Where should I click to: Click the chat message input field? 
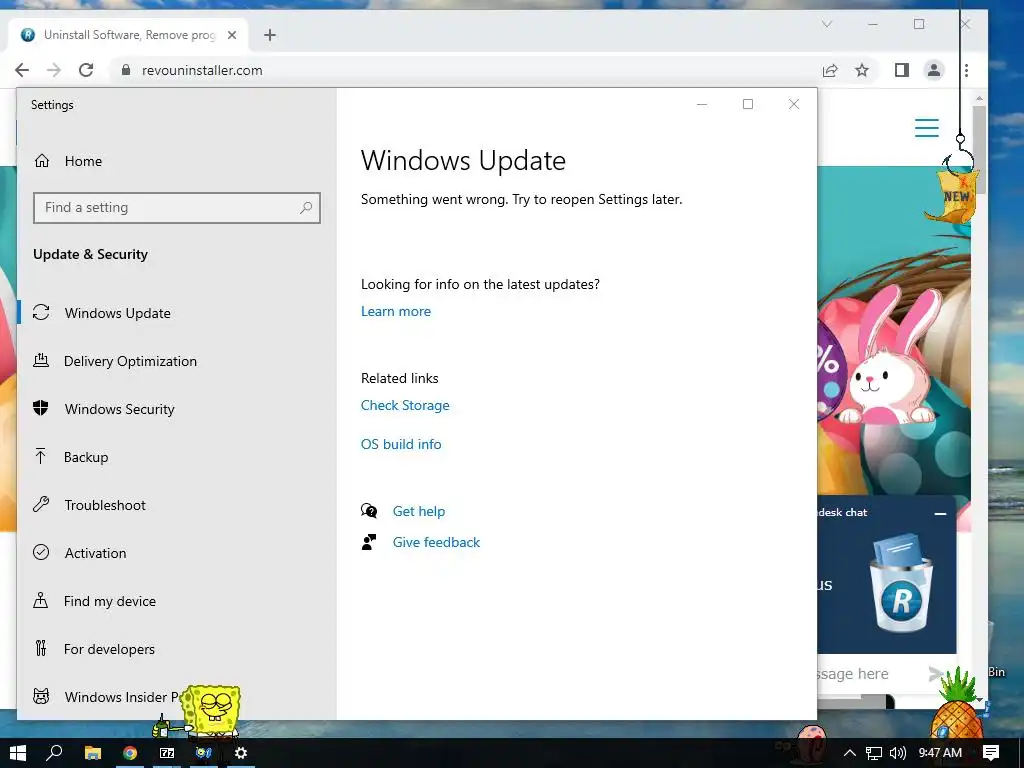click(869, 674)
